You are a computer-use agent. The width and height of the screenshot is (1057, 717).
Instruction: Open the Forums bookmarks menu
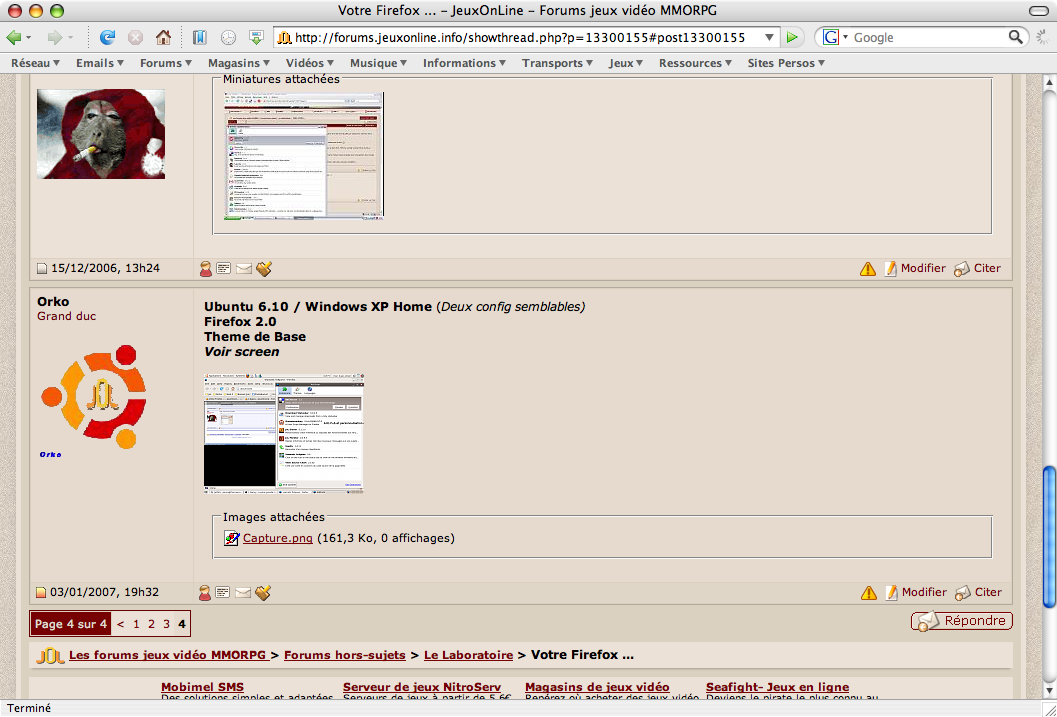point(166,63)
